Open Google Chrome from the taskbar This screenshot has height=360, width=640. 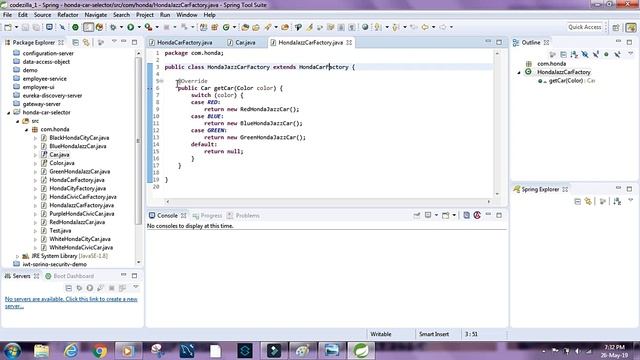(x=99, y=351)
